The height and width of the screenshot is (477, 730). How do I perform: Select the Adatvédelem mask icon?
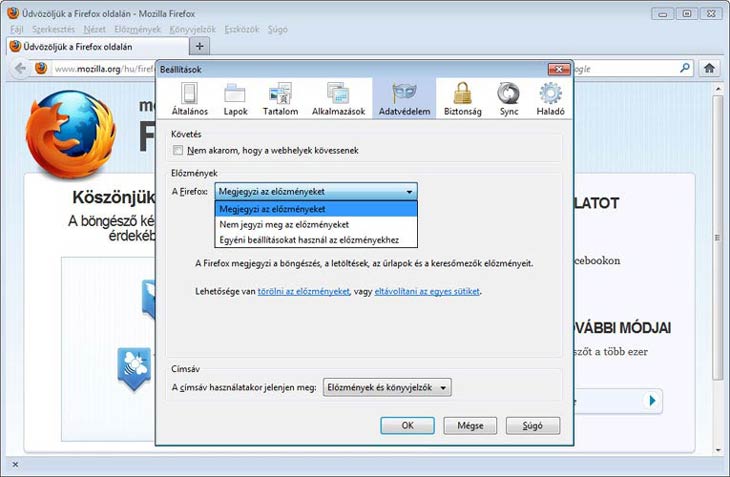click(x=404, y=93)
